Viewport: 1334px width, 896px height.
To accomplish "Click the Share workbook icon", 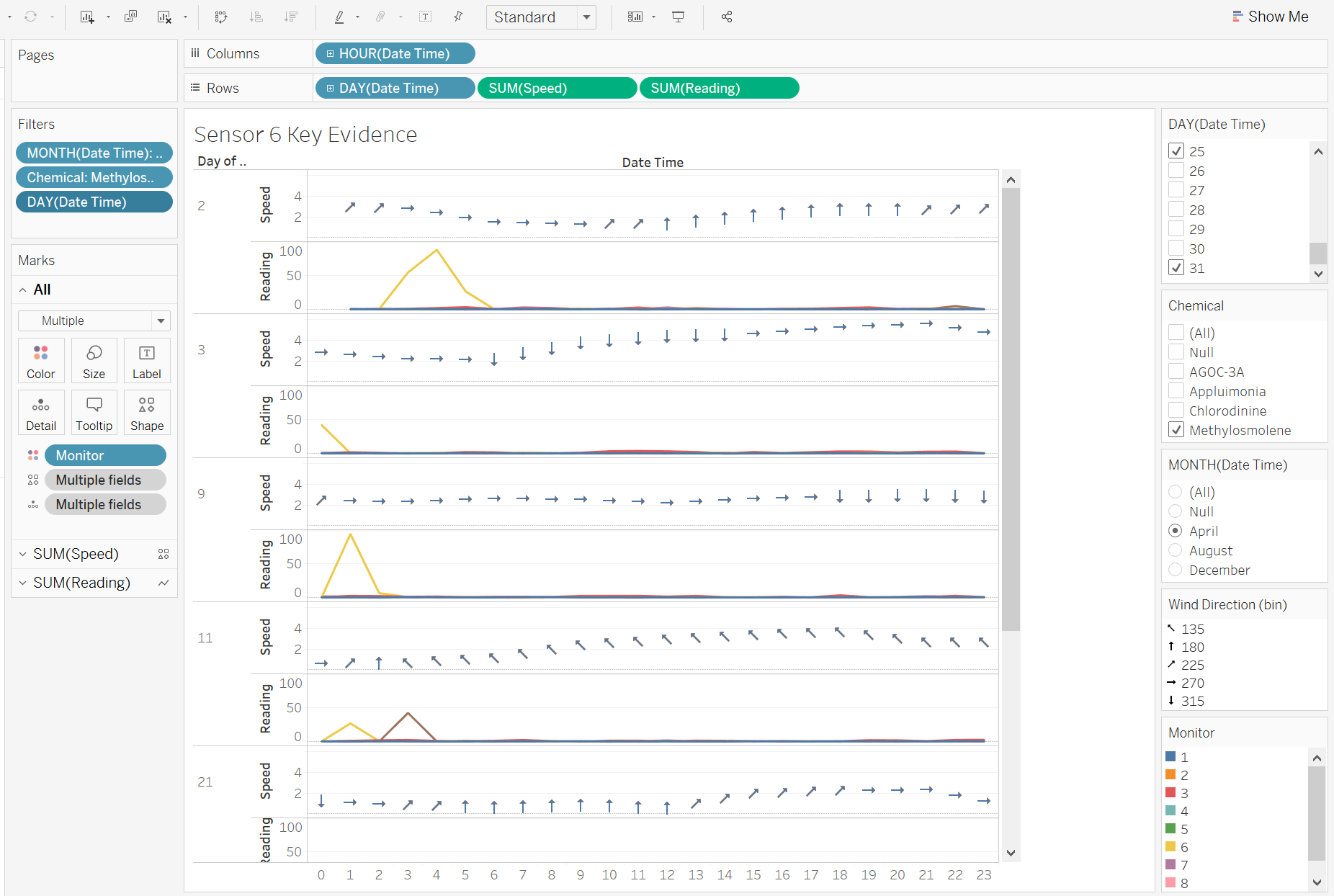I will click(727, 17).
